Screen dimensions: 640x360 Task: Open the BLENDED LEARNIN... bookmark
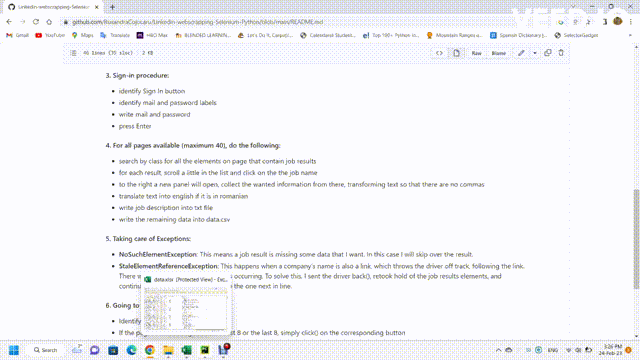click(203, 36)
